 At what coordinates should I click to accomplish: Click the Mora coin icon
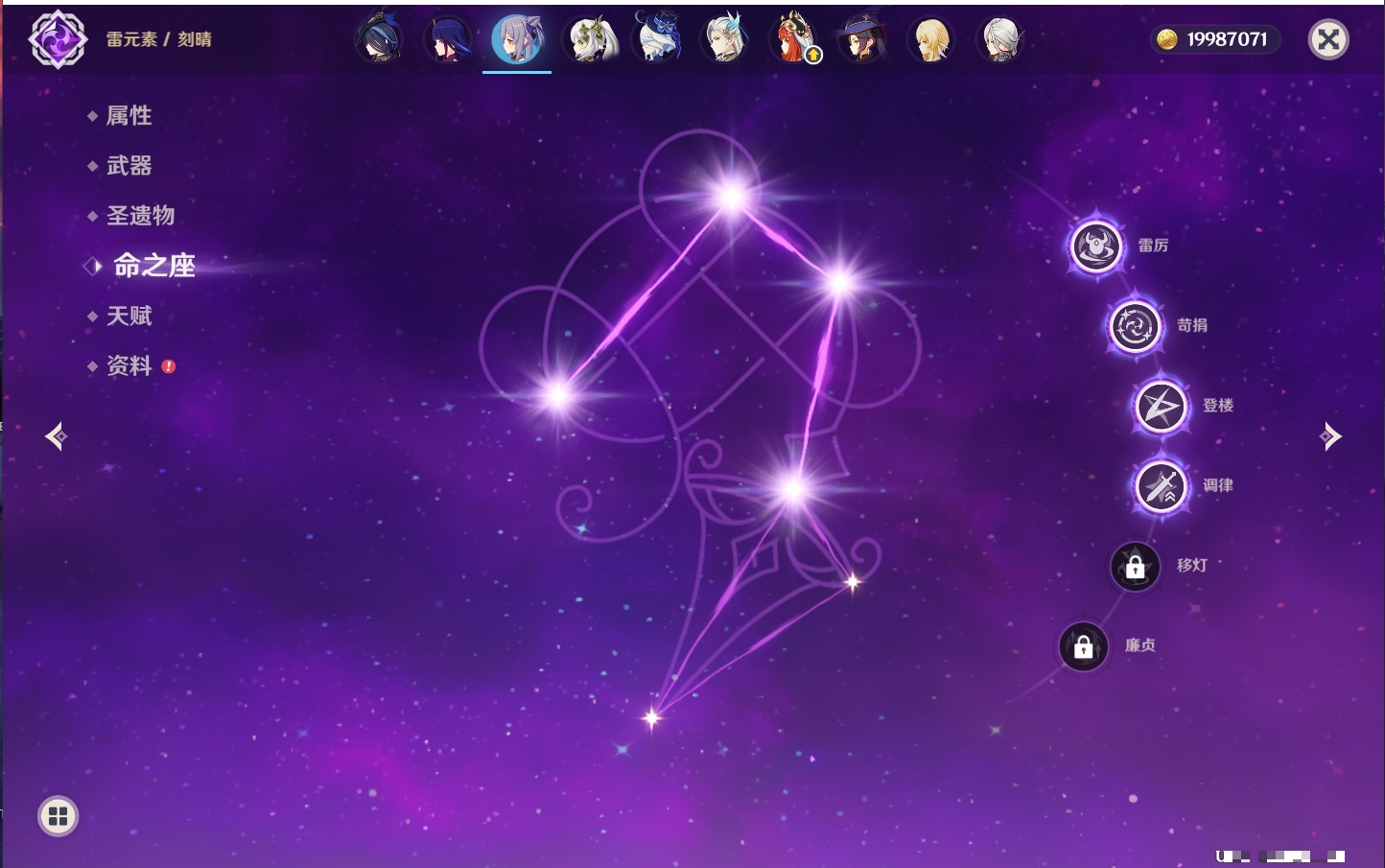coord(1166,39)
